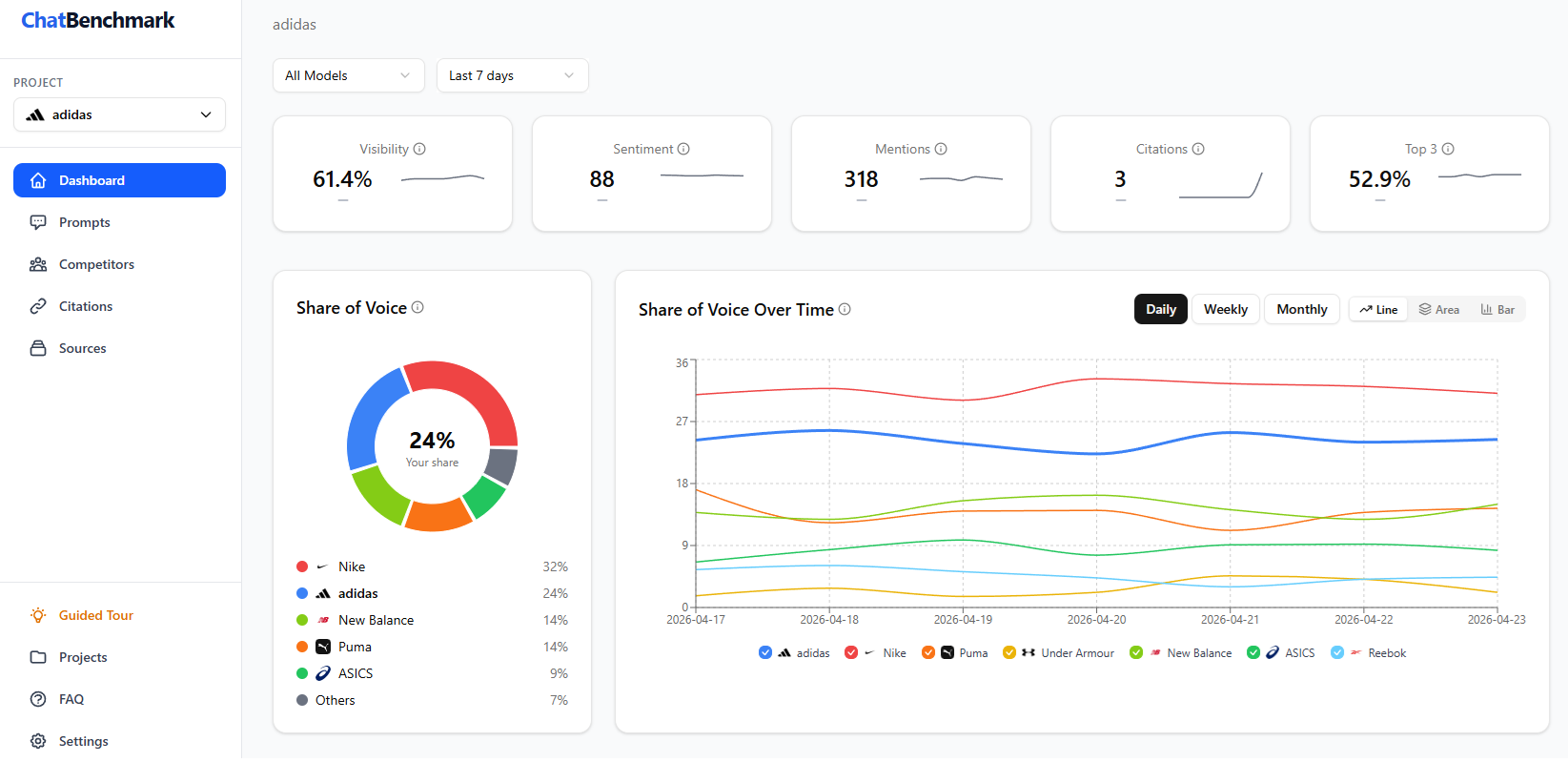This screenshot has width=1568, height=762.
Task: Open Projects from the sidebar
Action: click(119, 657)
